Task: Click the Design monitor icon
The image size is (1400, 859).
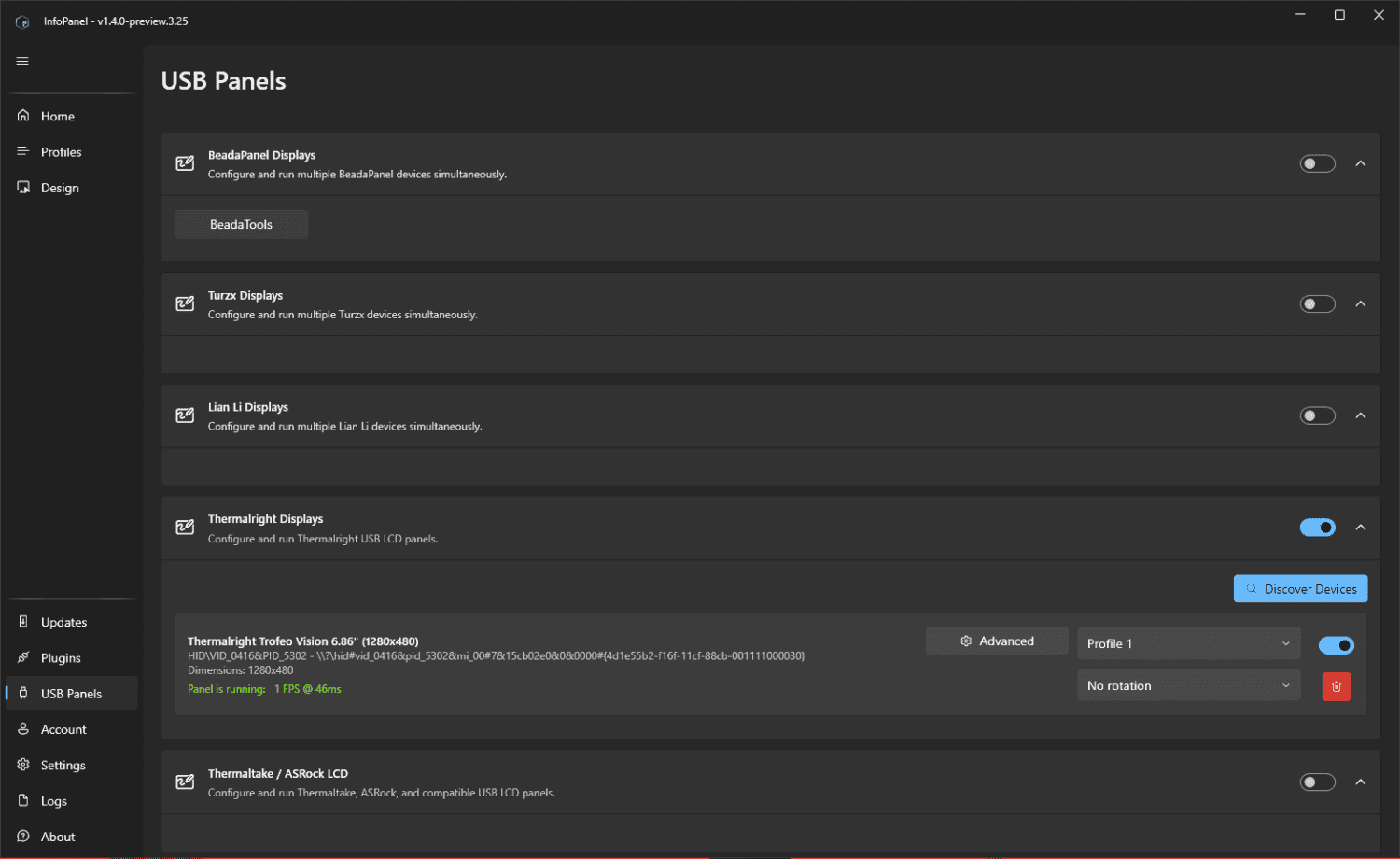Action: pos(23,188)
